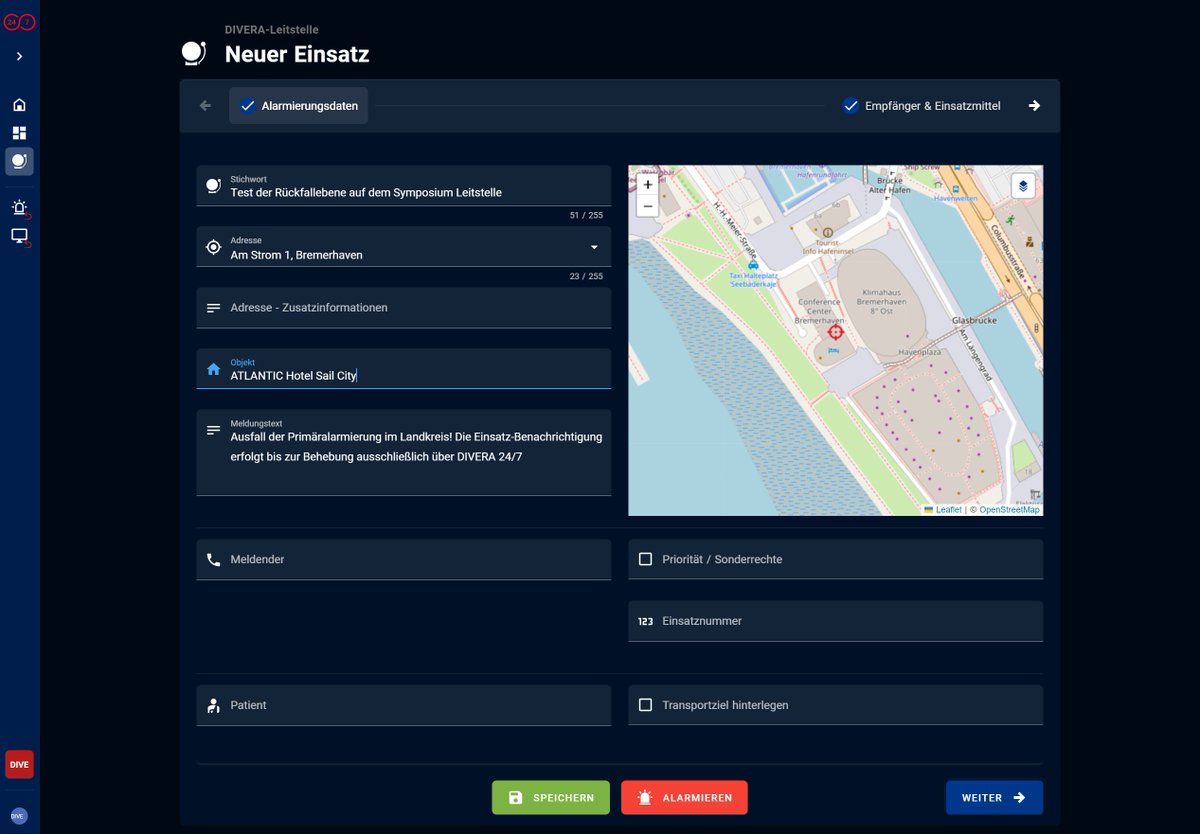Click the patient person icon
This screenshot has height=834, width=1200.
(x=213, y=705)
